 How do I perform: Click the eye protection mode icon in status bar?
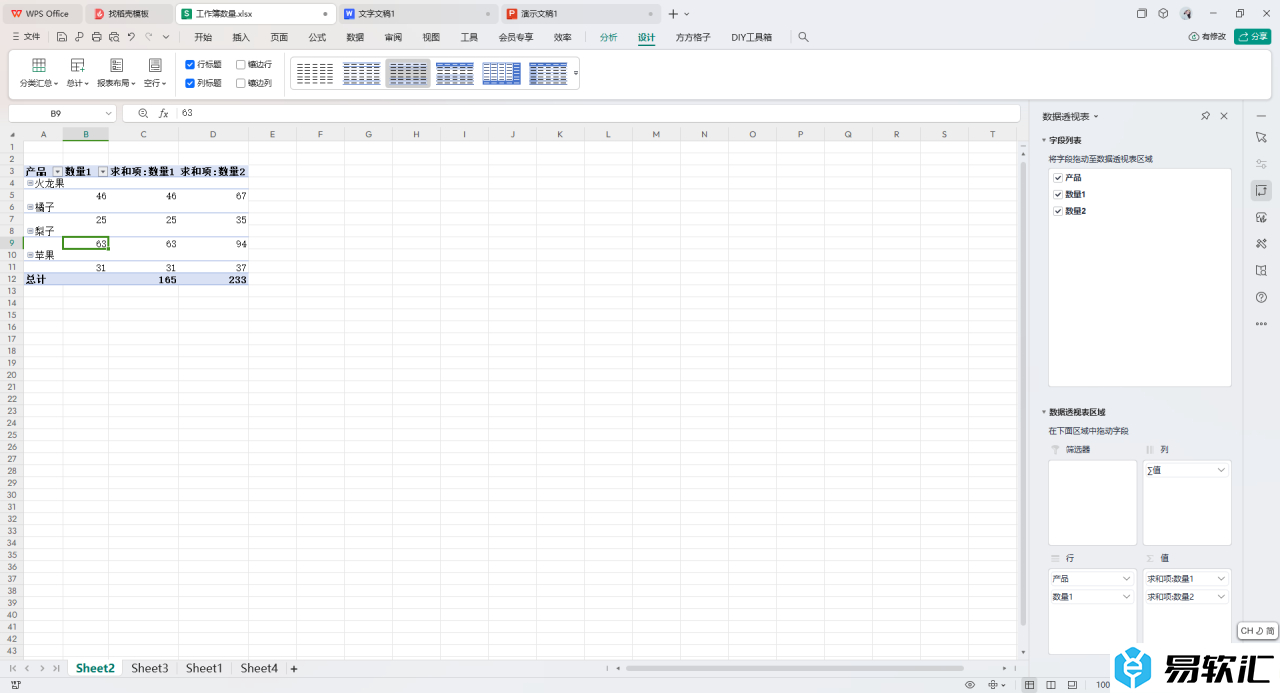pyautogui.click(x=970, y=685)
